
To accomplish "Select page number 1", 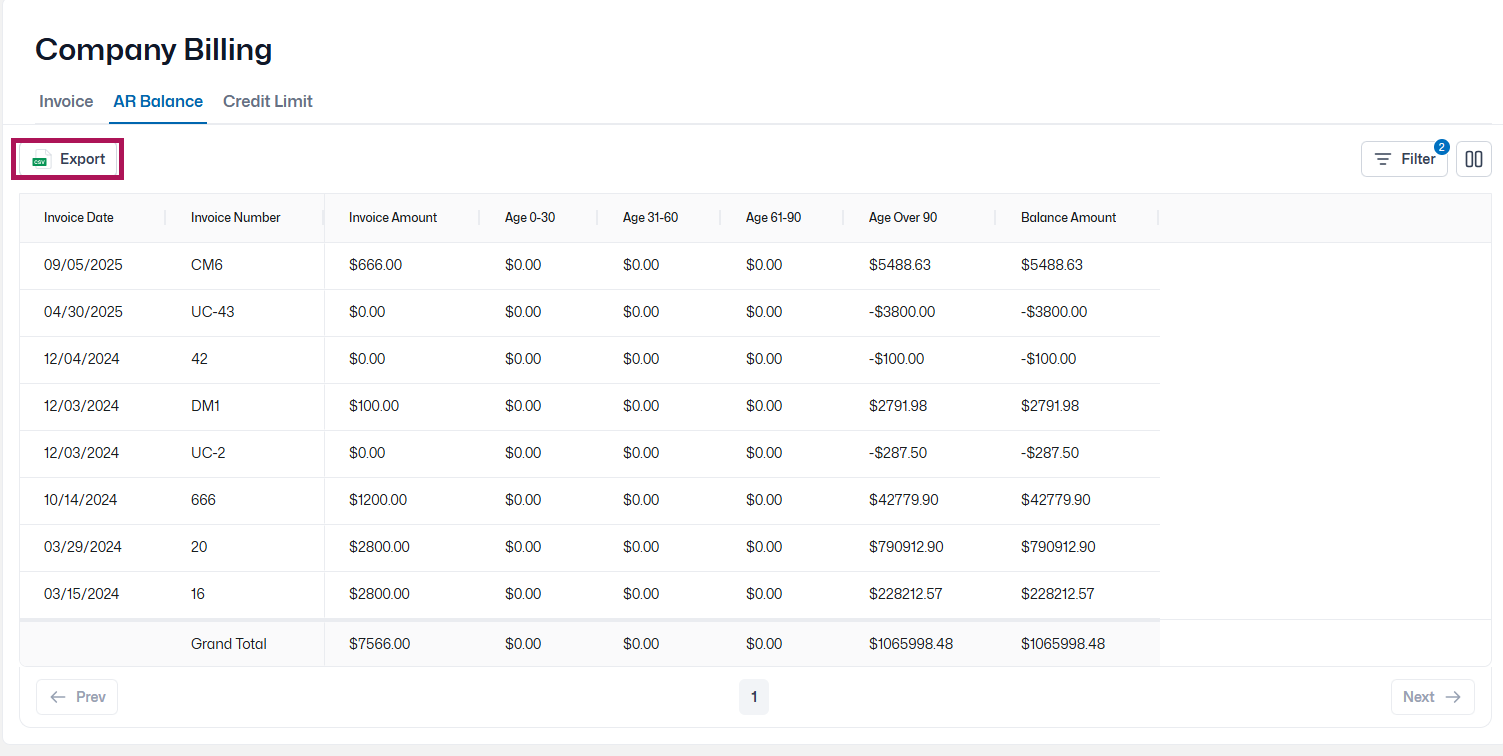I will coord(754,697).
